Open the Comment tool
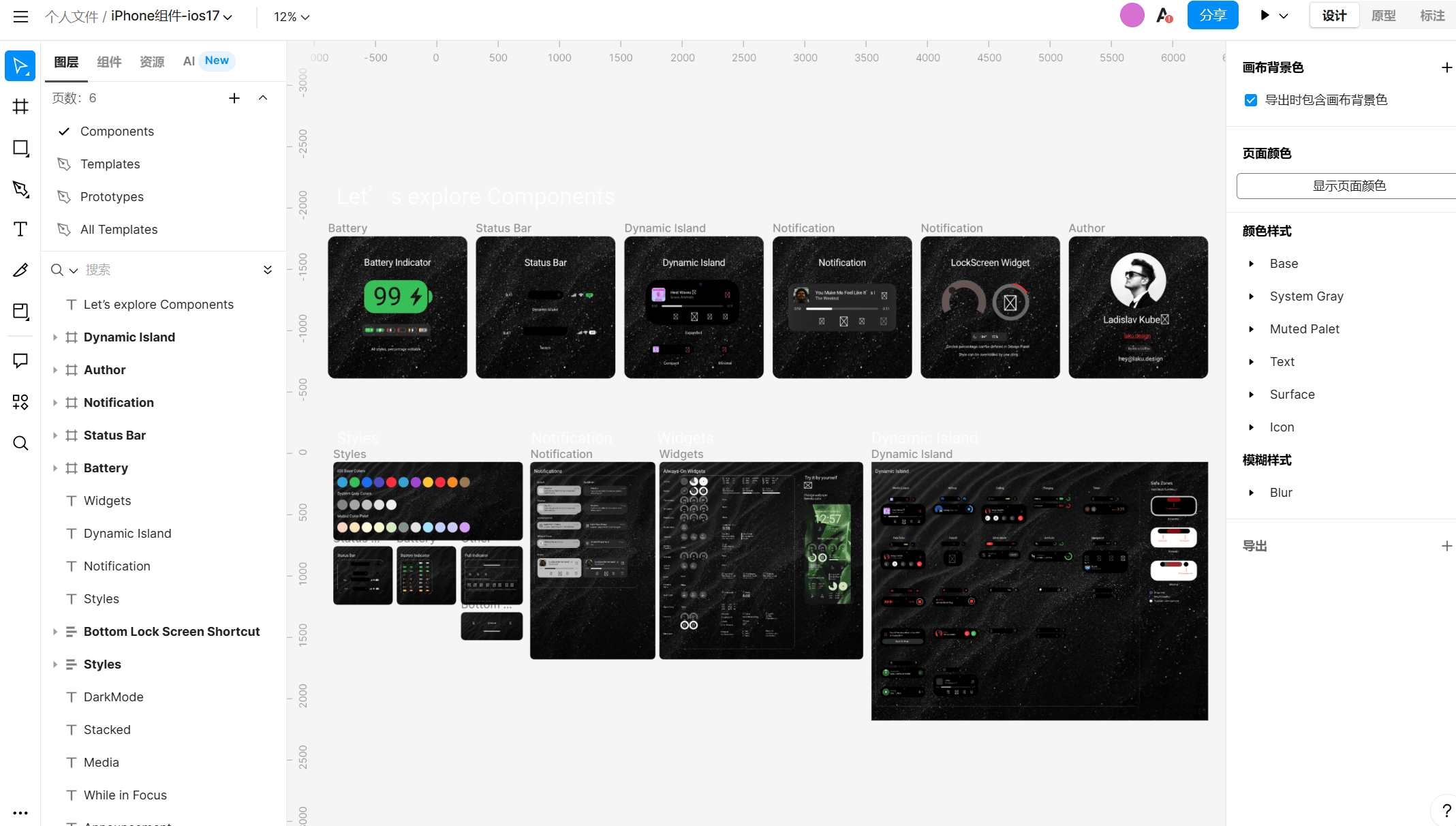 [20, 361]
